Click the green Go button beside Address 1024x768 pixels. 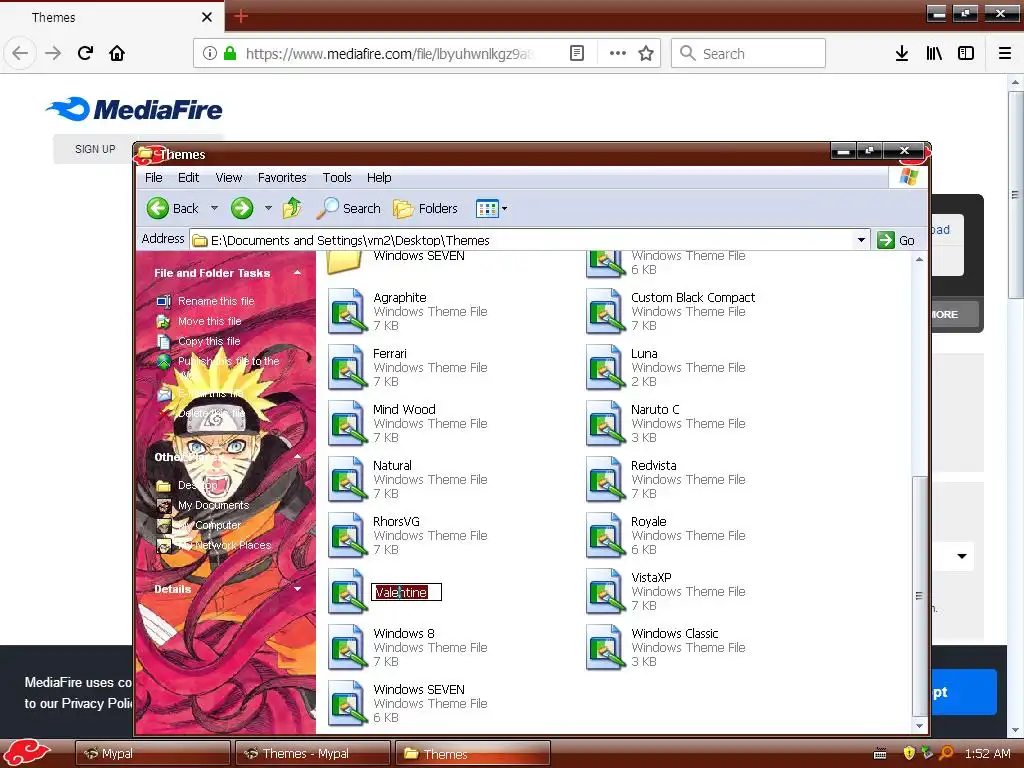pos(895,240)
